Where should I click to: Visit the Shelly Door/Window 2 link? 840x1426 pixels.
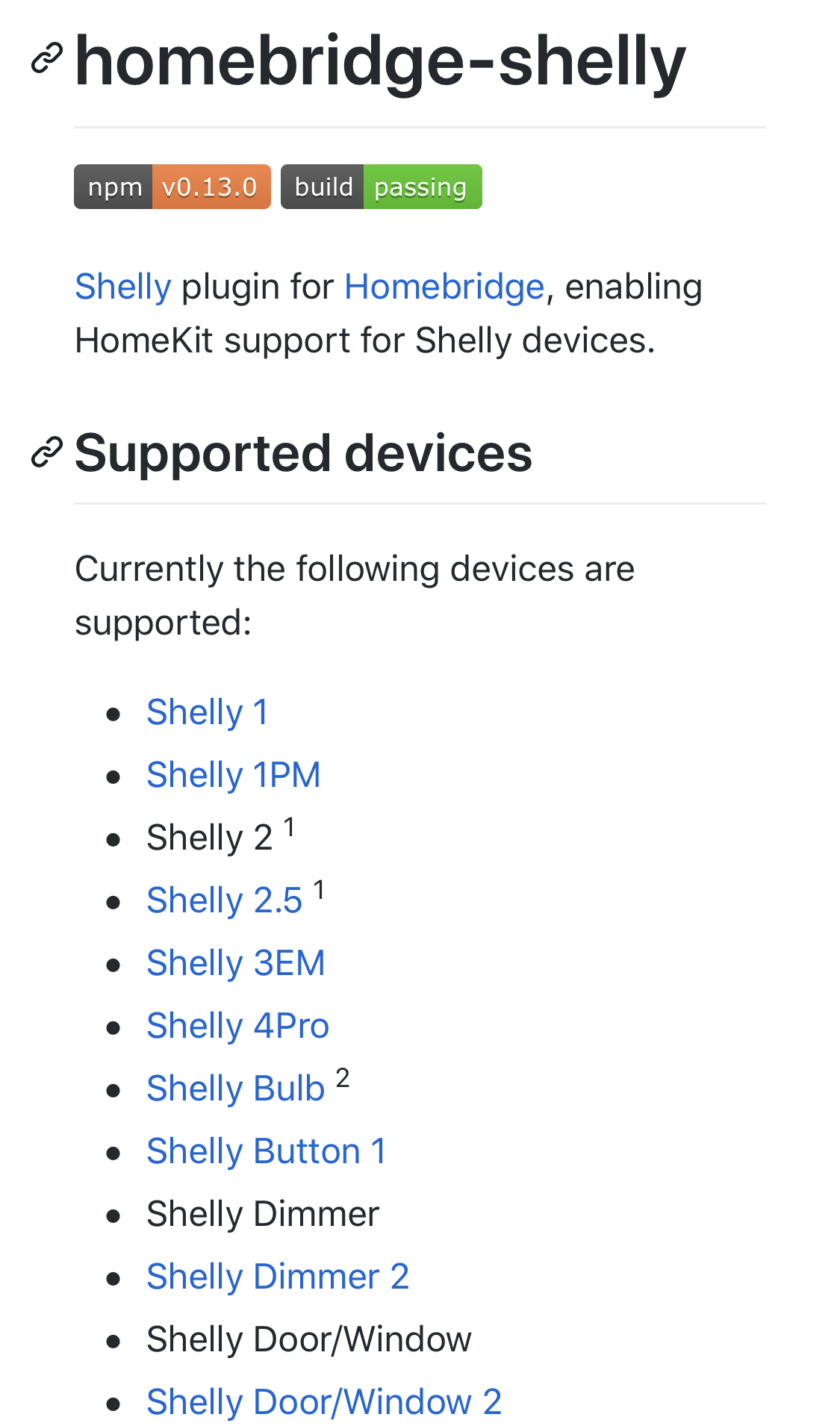tap(323, 1402)
